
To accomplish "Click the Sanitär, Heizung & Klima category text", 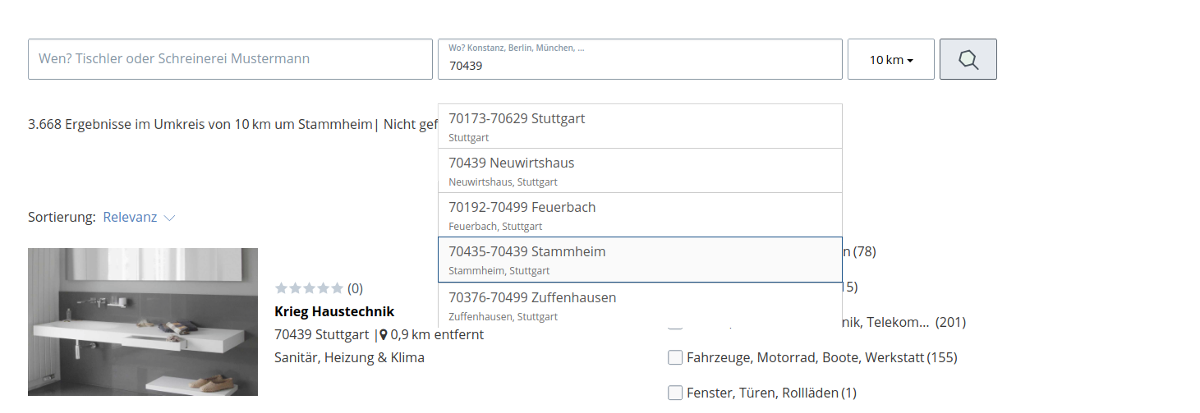I will point(349,357).
